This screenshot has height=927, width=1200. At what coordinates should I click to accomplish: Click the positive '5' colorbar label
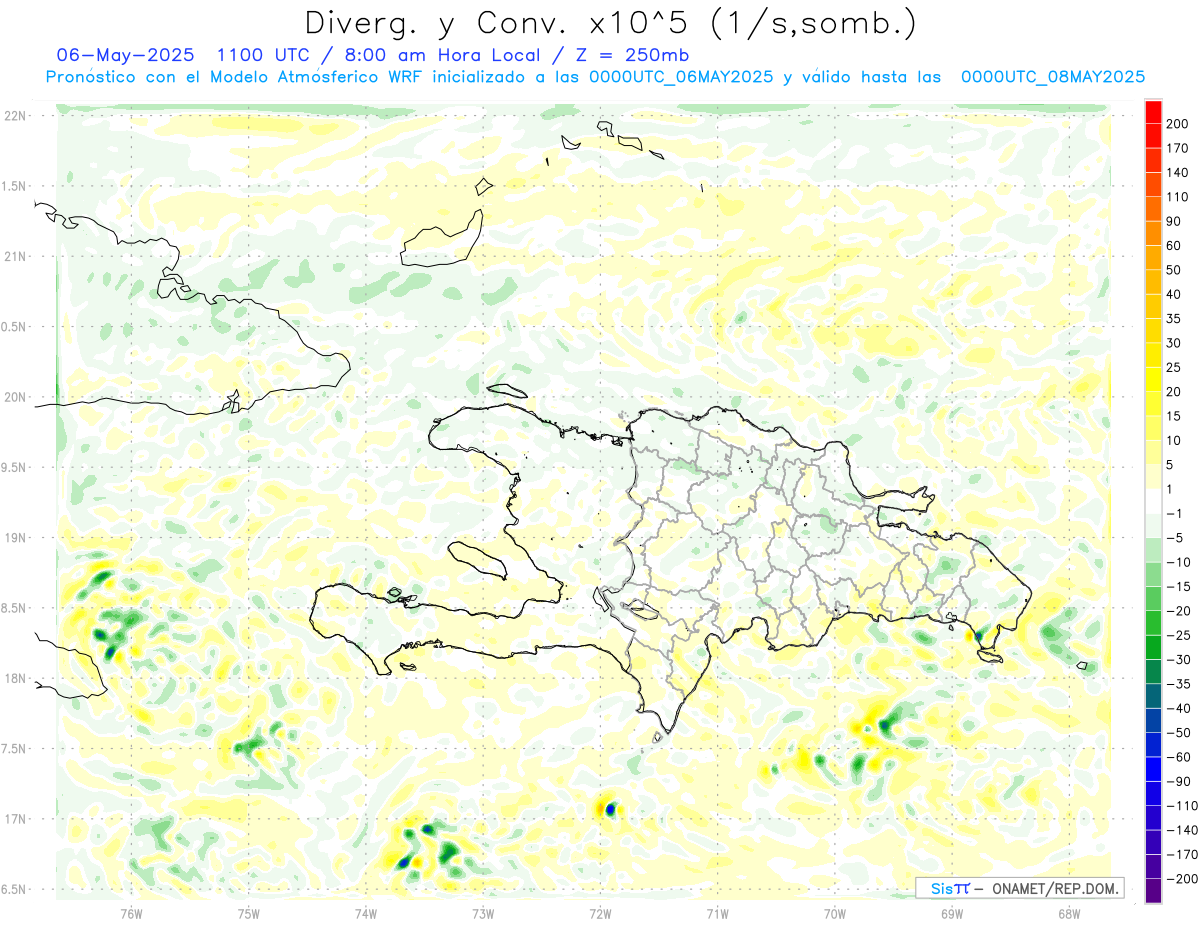1171,465
